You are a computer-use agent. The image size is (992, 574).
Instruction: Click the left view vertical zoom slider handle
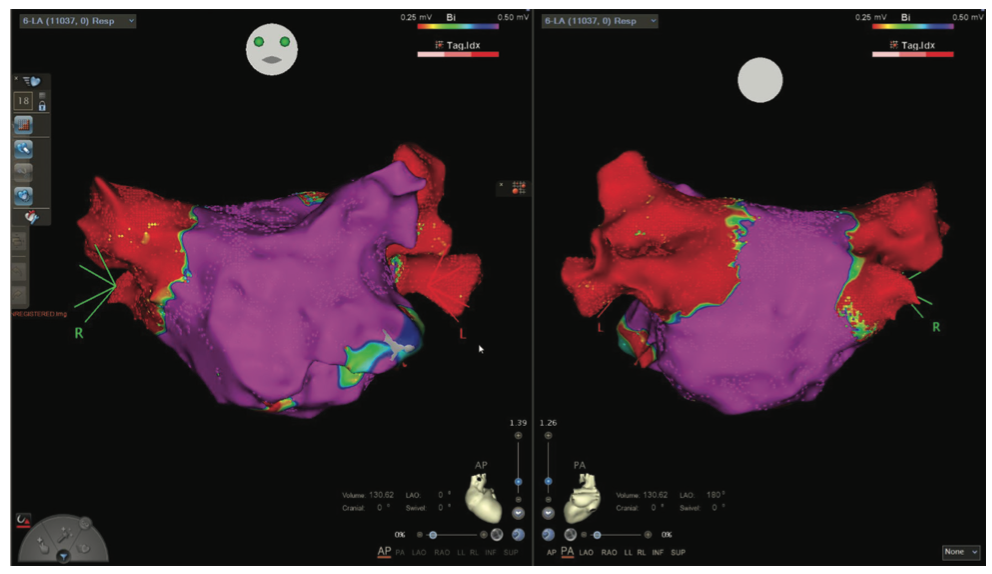518,481
